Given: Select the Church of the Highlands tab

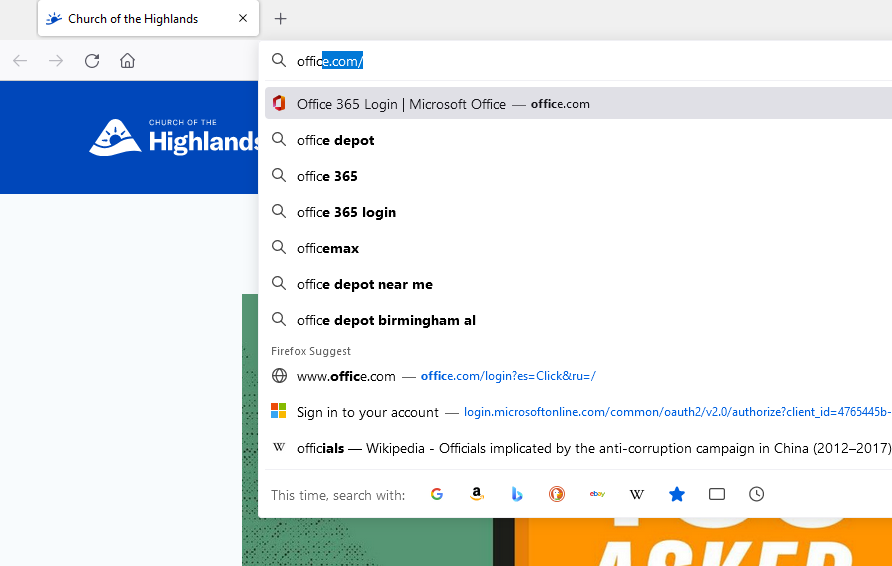Looking at the screenshot, I should click(135, 19).
